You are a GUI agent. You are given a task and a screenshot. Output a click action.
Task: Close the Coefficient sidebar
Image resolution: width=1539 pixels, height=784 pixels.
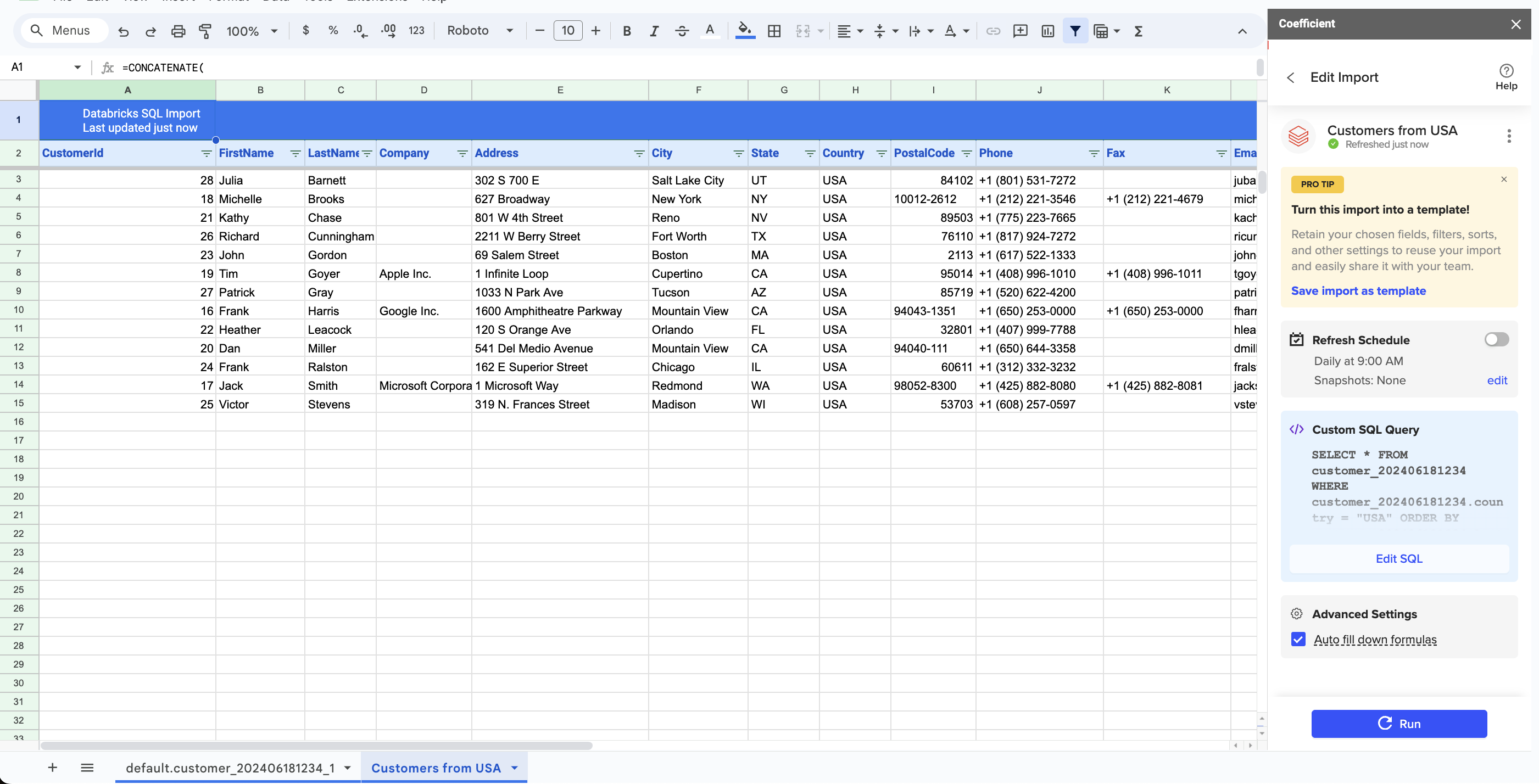pos(1516,24)
